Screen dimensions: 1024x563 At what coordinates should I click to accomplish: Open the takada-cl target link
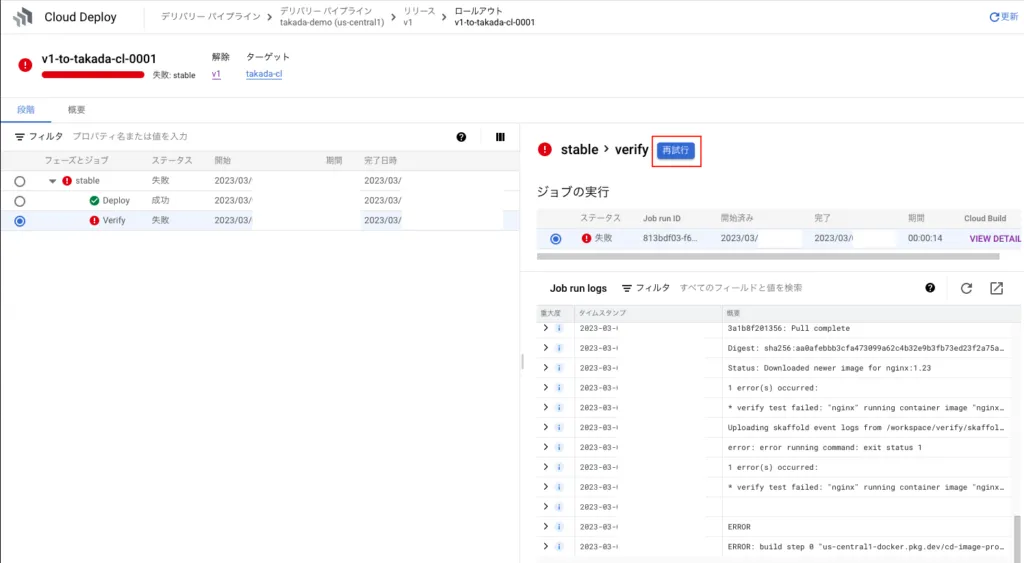coord(264,74)
